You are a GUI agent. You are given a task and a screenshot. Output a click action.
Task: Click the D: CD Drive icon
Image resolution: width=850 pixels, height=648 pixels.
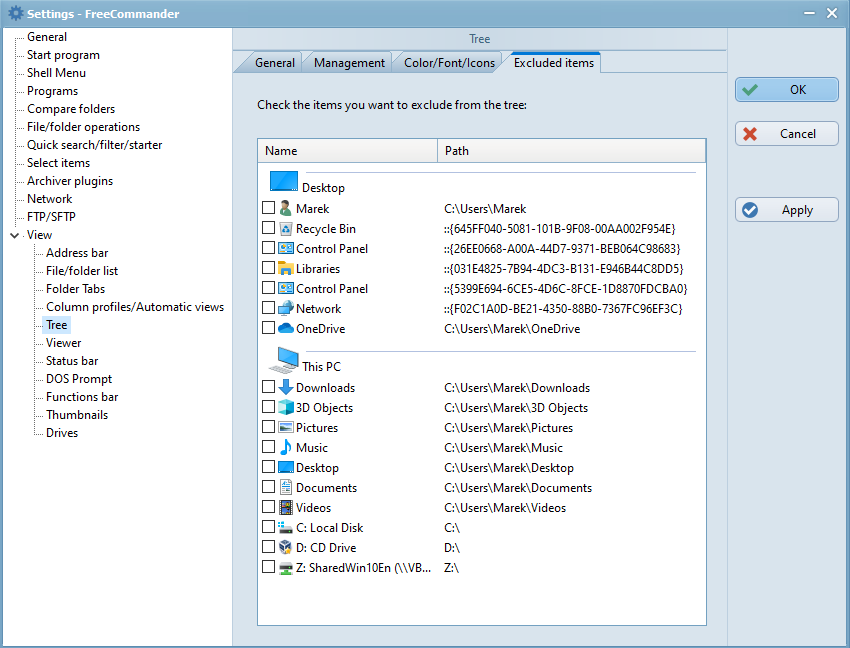pyautogui.click(x=286, y=547)
